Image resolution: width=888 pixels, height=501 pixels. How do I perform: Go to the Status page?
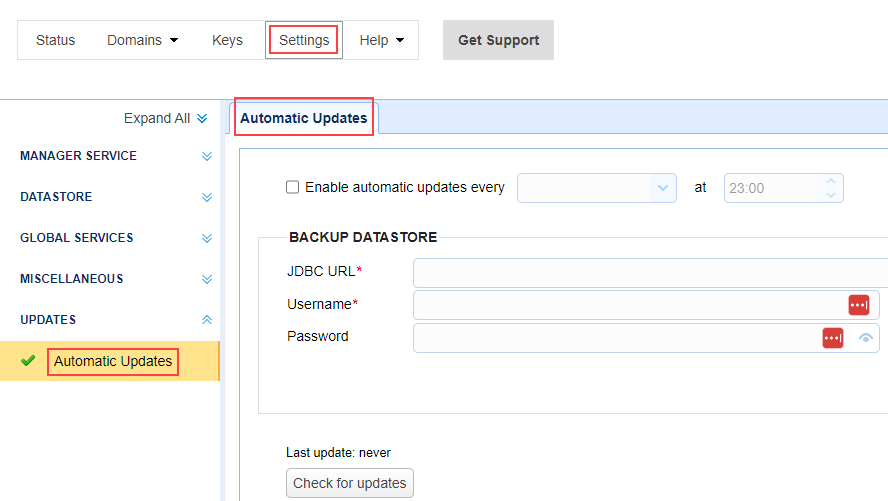coord(55,40)
